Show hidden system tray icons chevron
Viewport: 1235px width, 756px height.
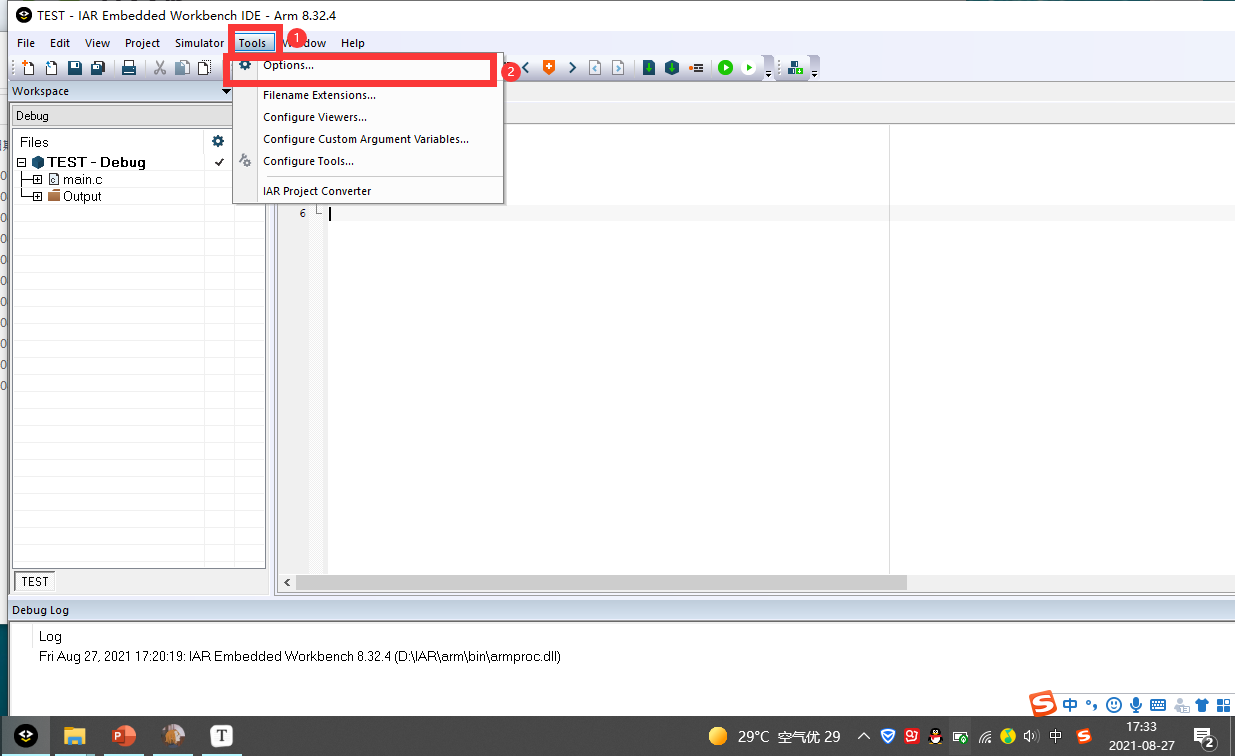tap(864, 737)
